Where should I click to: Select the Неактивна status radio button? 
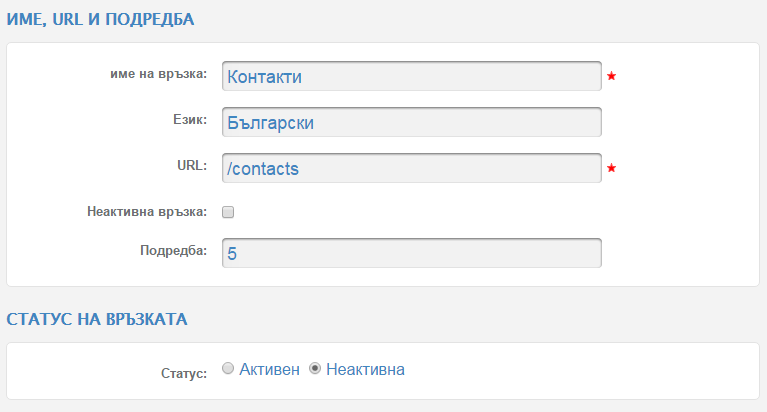[315, 368]
